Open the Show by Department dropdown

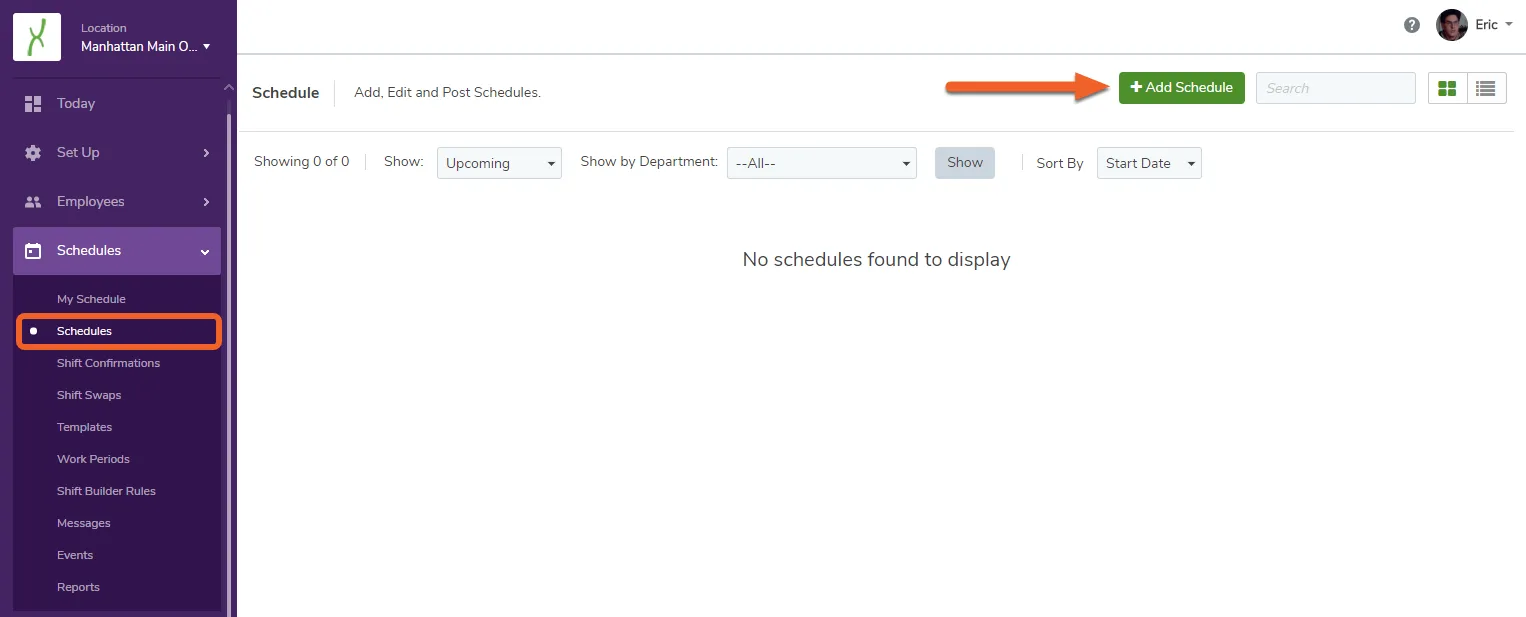(x=822, y=163)
